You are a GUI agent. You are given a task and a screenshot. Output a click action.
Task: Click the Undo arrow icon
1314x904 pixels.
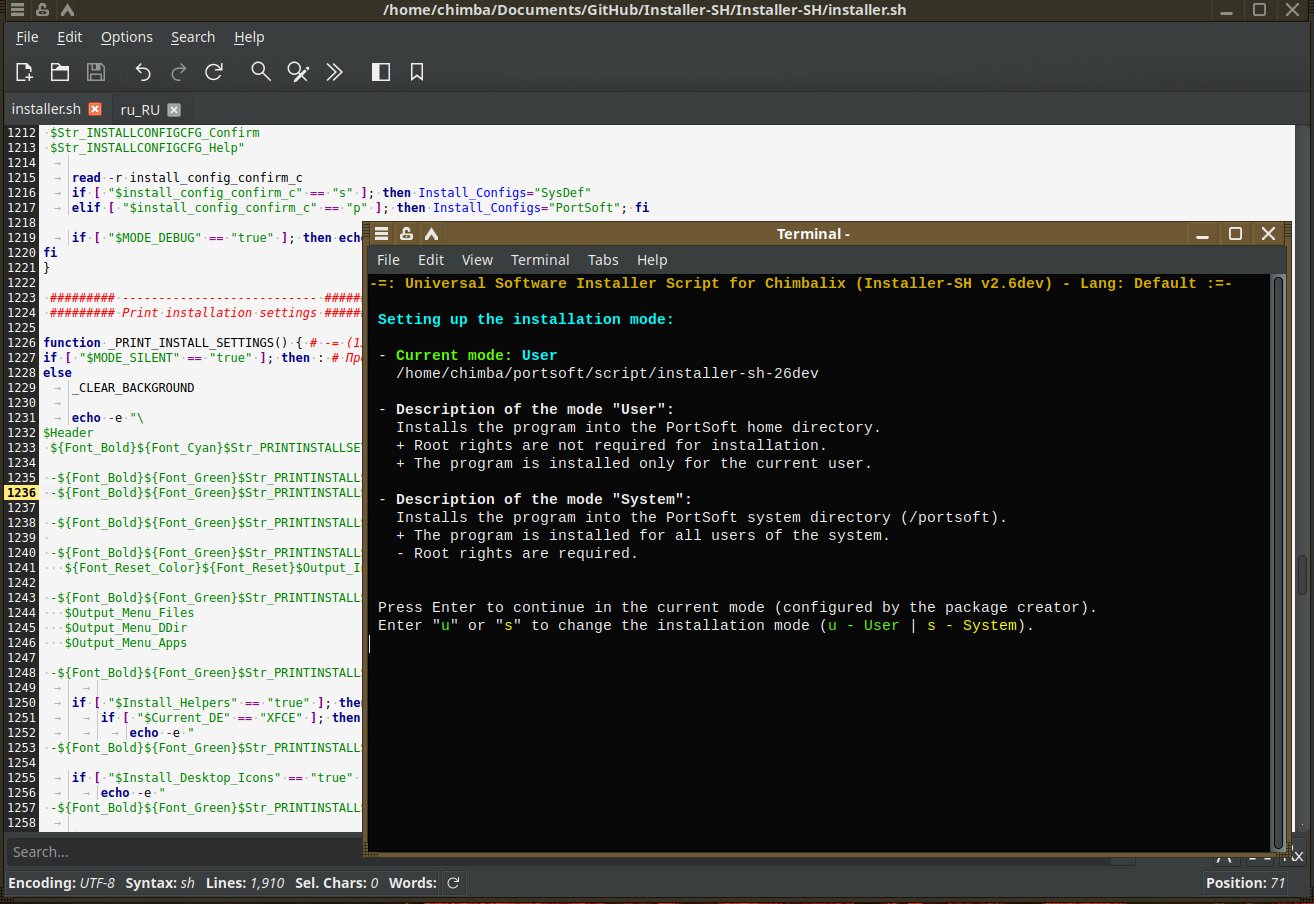(143, 72)
